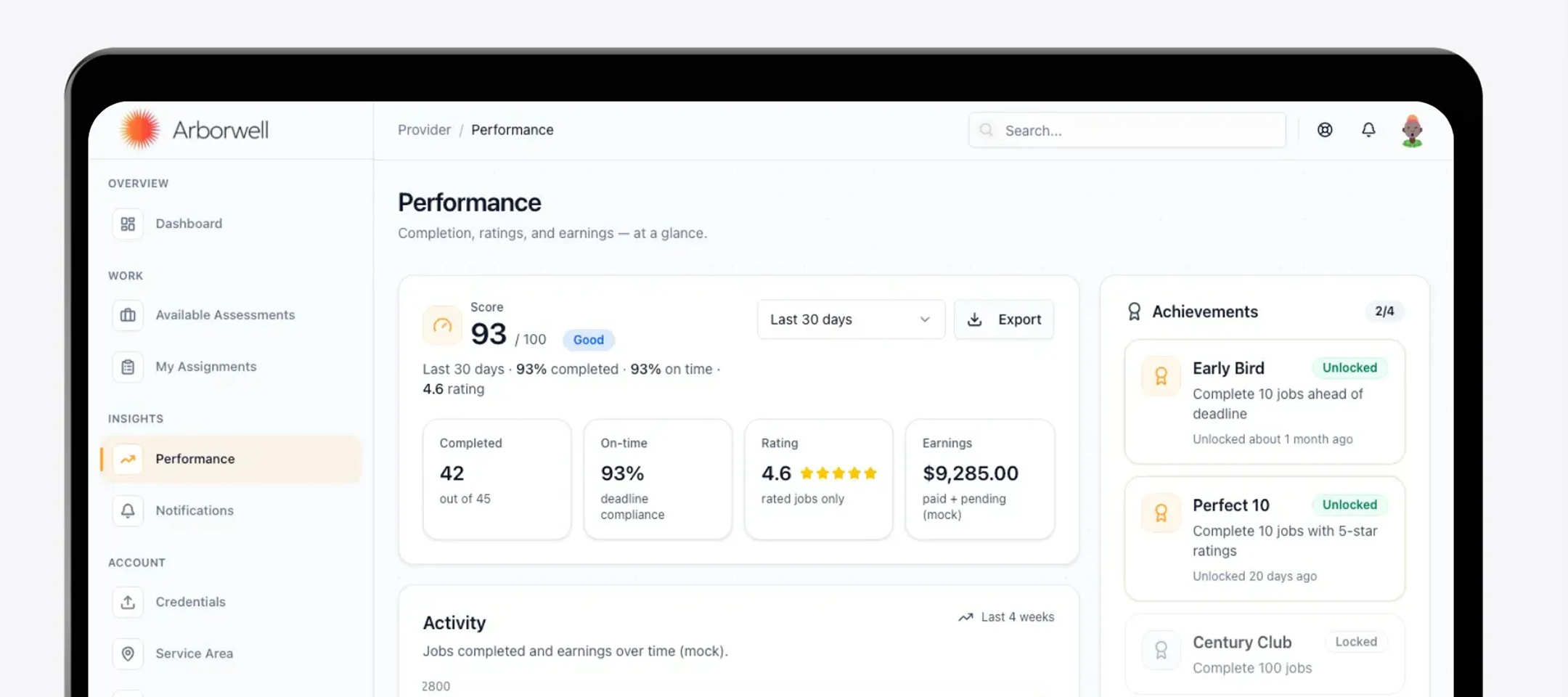The width and height of the screenshot is (1568, 697).
Task: Click the 93 score number
Action: coord(489,334)
